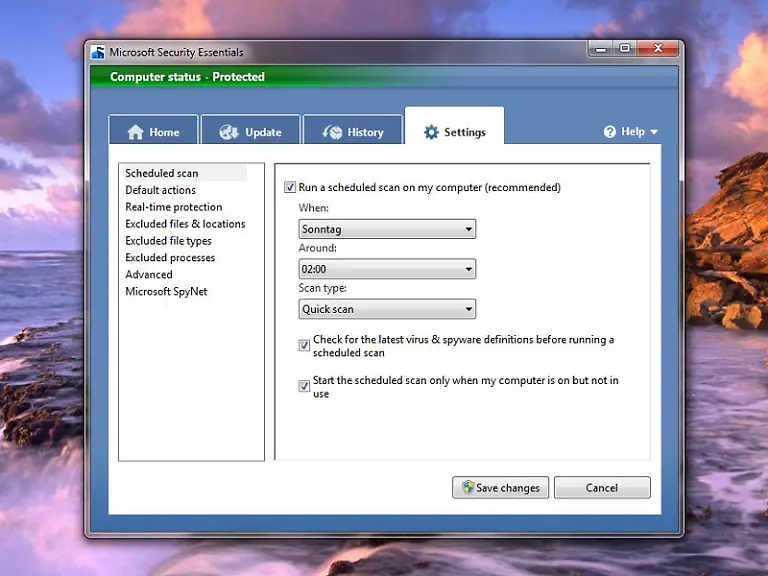The width and height of the screenshot is (768, 576).
Task: Click the History tab icon
Action: pos(331,132)
